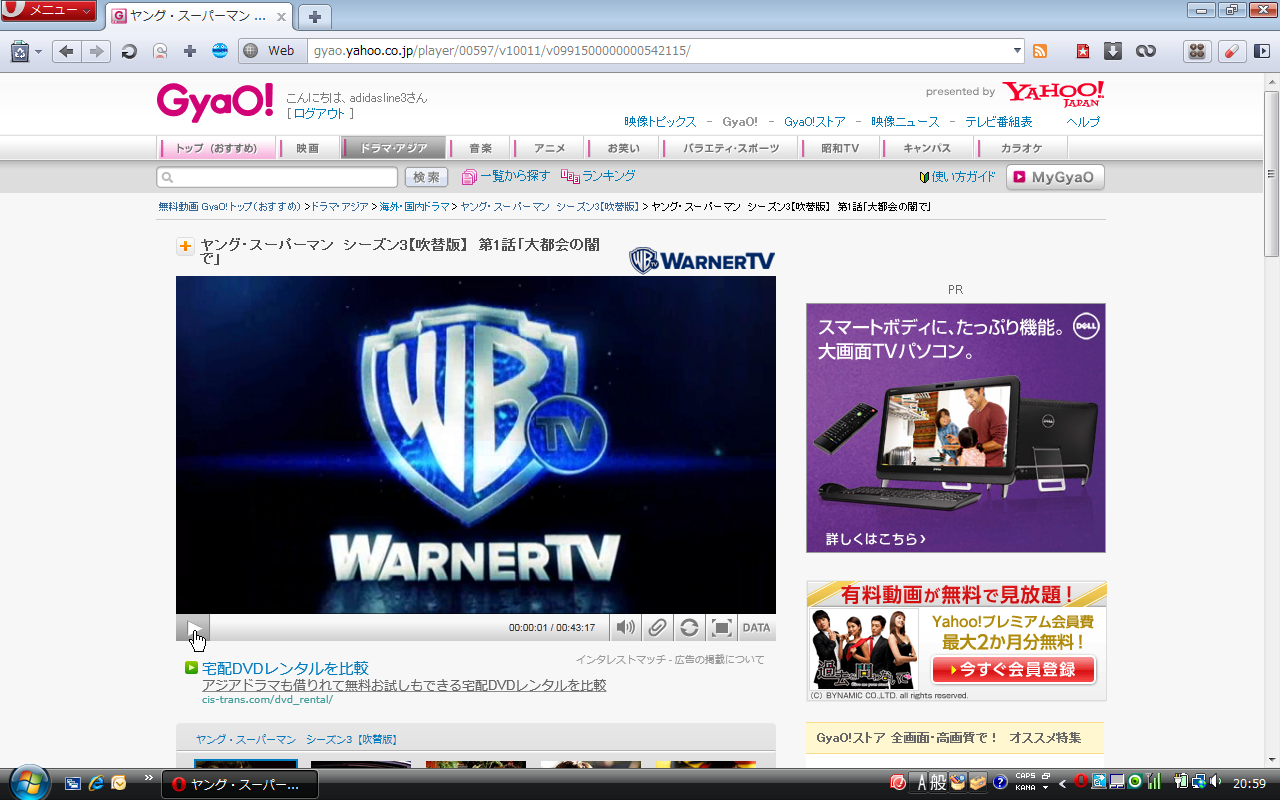Expand the side panel toggle at toolbar end
Screen dimensions: 1280x800
click(x=1262, y=51)
